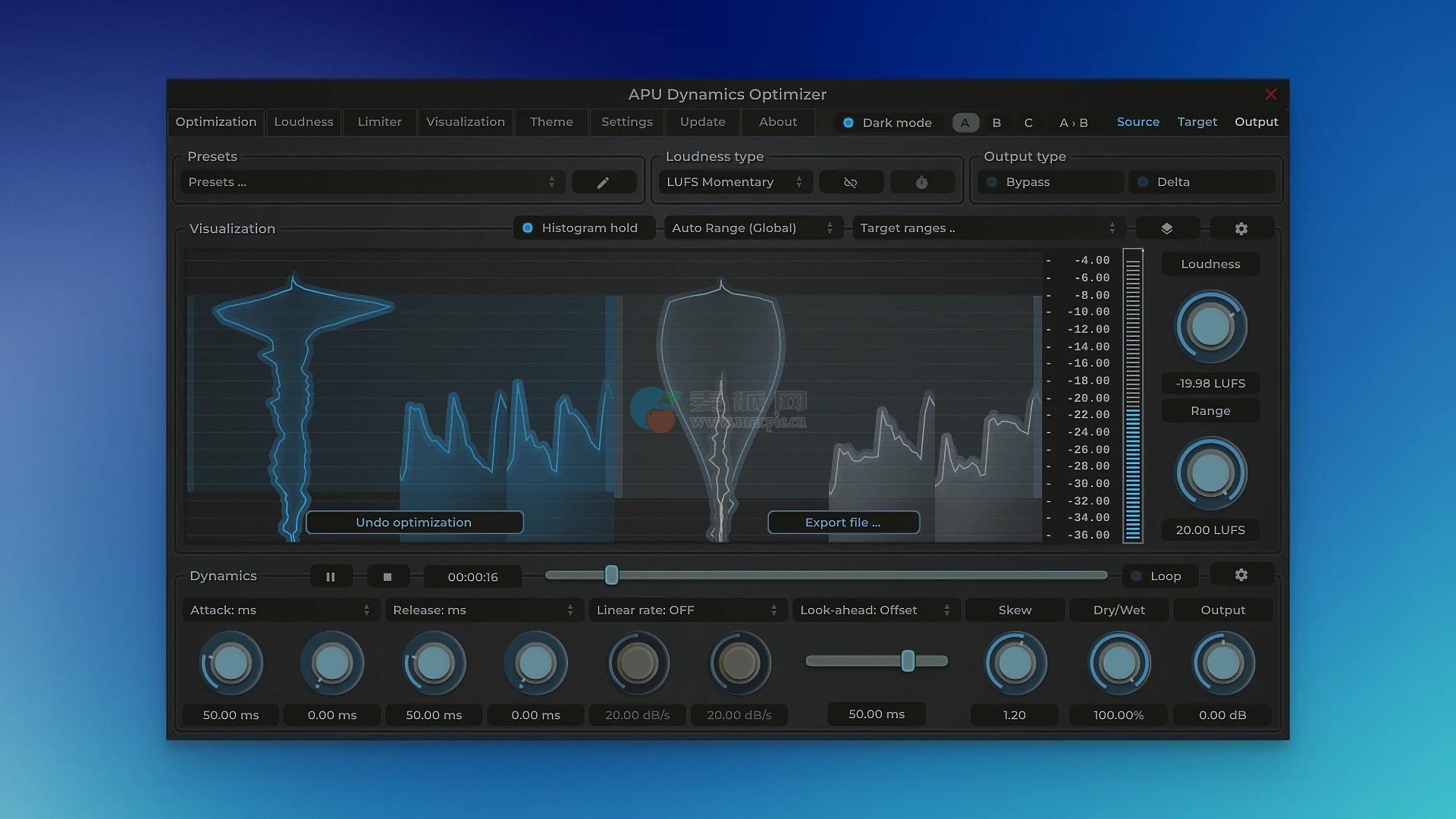Click the stopwatch timer icon button
Screen dimensions: 1456x819
tap(921, 183)
